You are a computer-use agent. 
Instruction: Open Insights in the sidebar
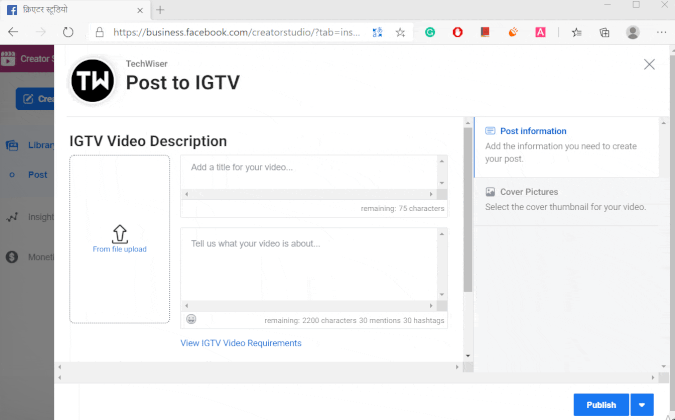41,217
